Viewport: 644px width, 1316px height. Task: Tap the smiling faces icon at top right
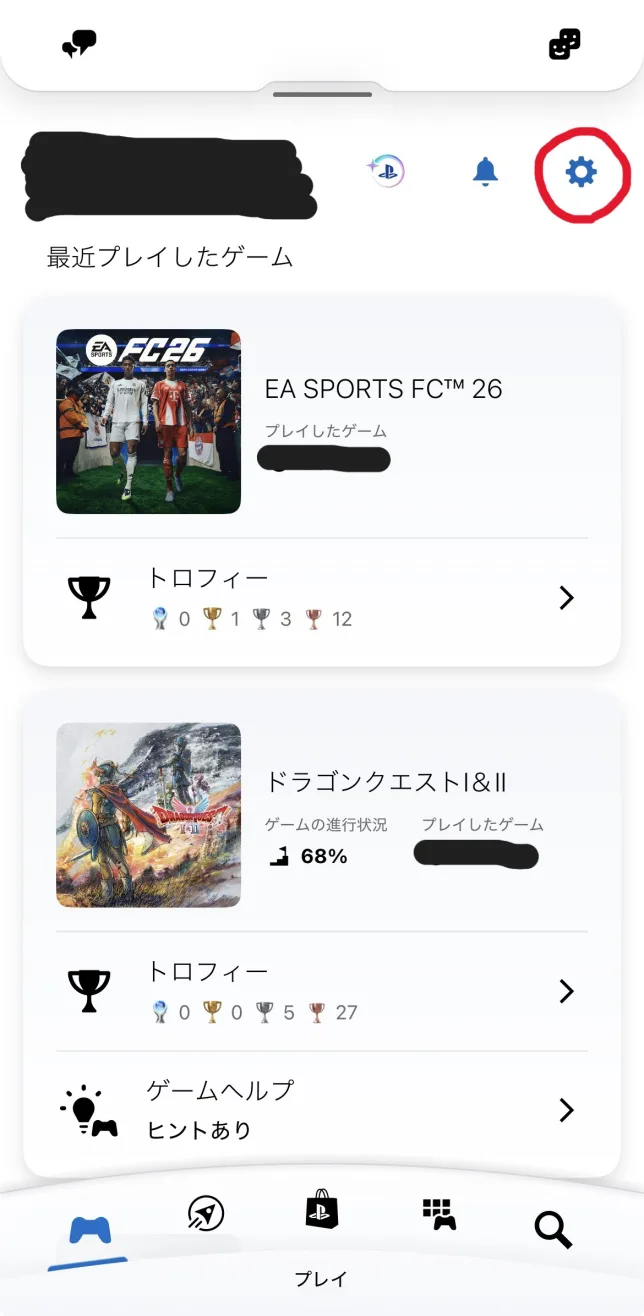[564, 44]
